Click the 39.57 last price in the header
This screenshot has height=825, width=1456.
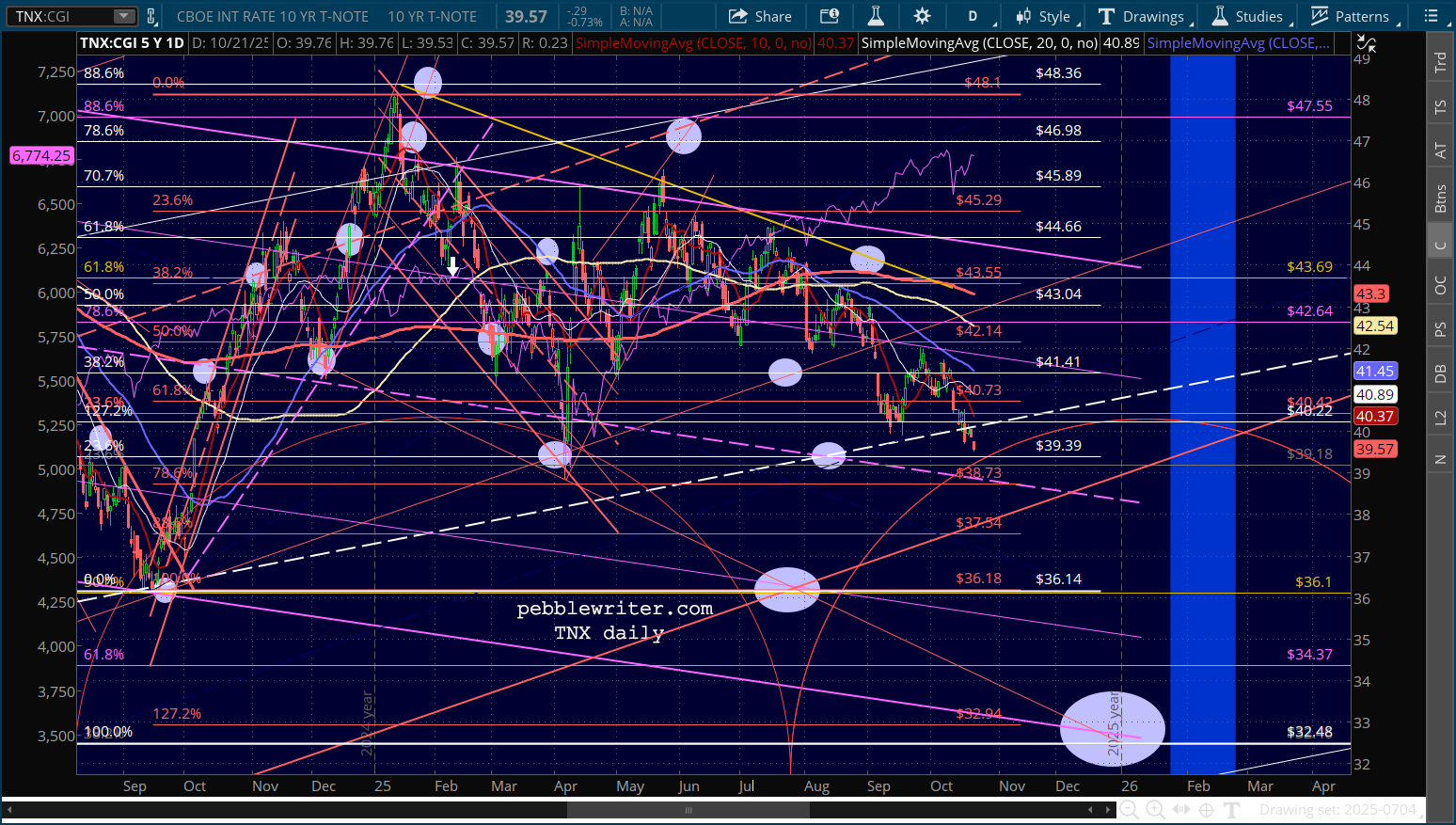point(526,16)
